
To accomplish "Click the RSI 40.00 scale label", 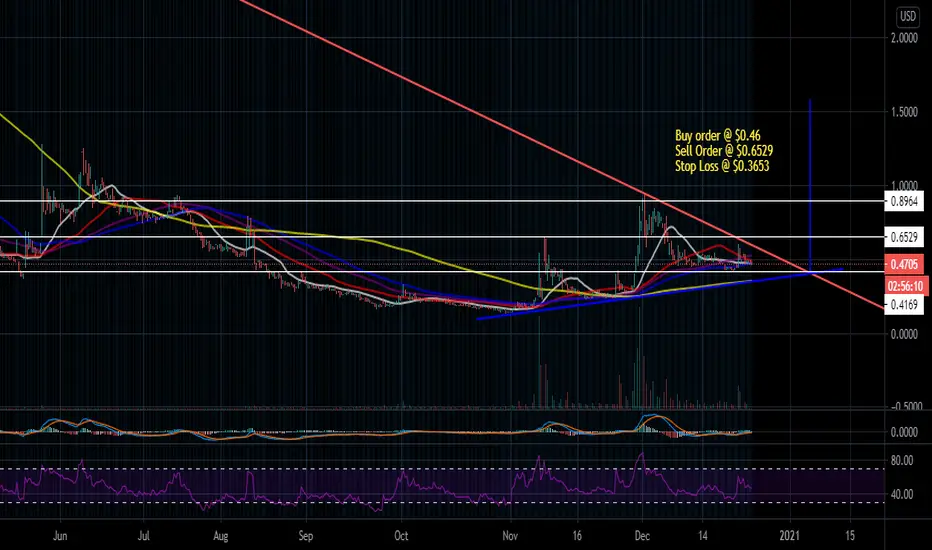I will coord(902,495).
